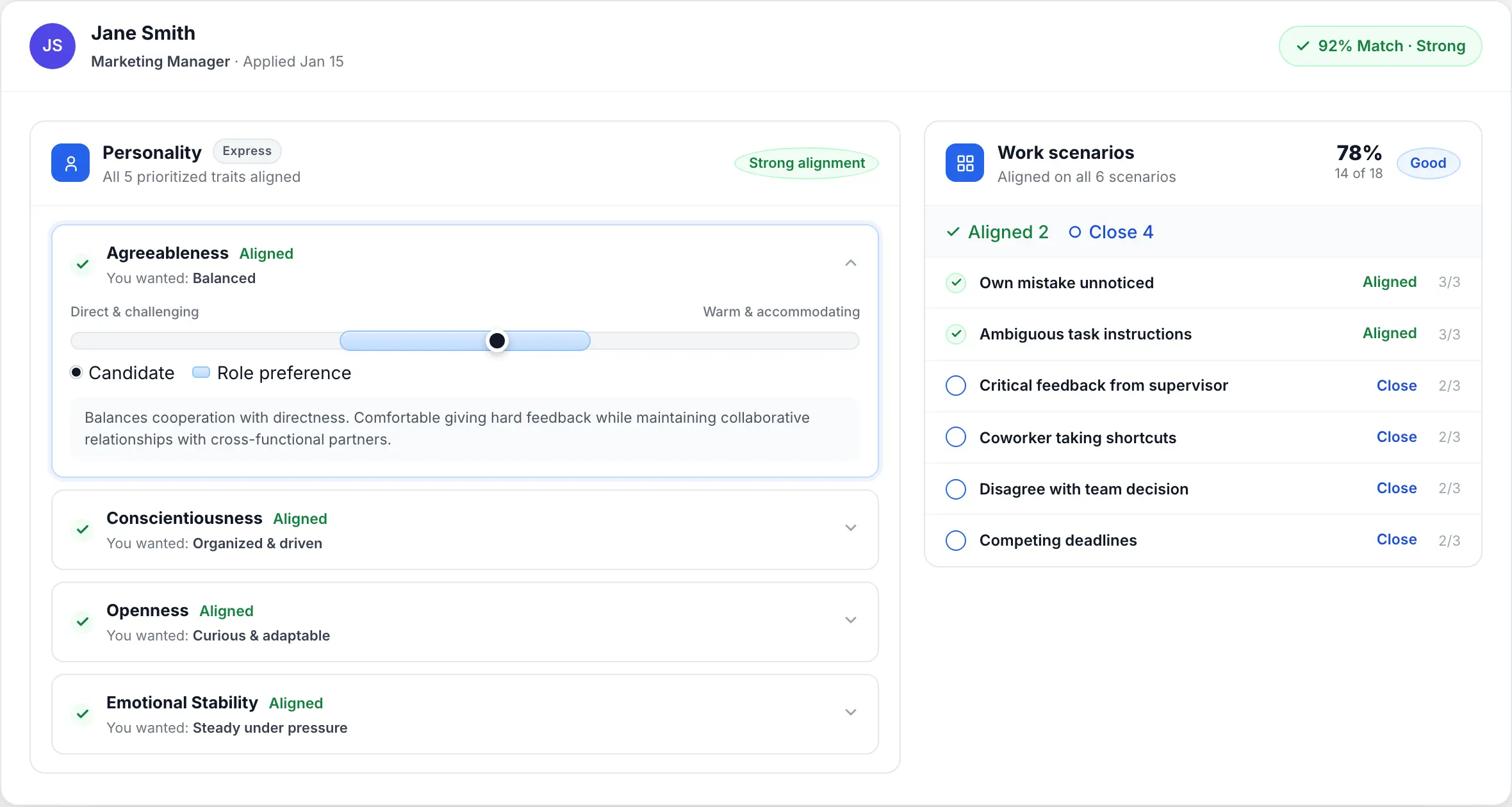The height and width of the screenshot is (807, 1512).
Task: Filter scenarios by Close 4
Action: [x=1112, y=232]
